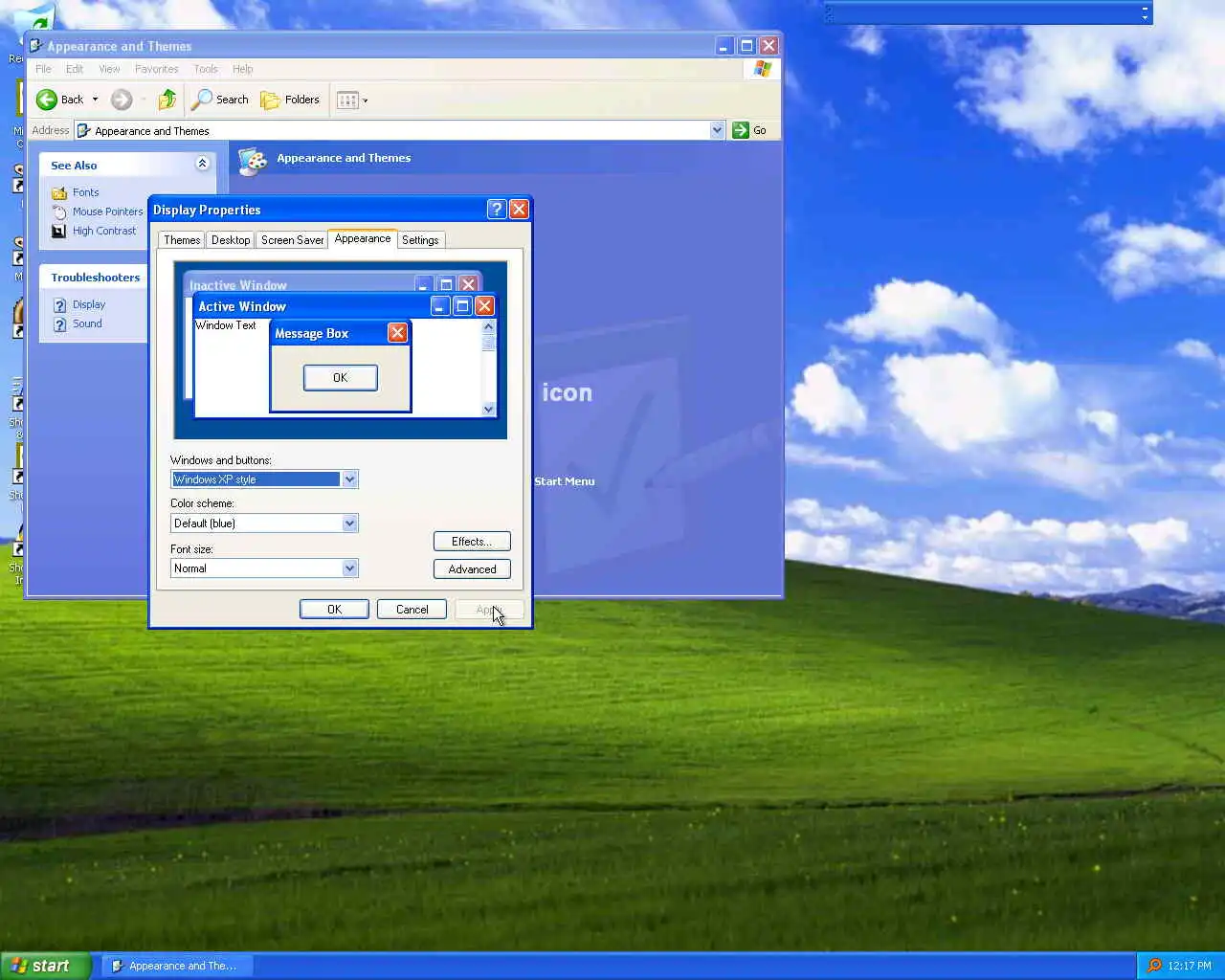1225x980 pixels.
Task: Open the Tools menu
Action: point(206,69)
